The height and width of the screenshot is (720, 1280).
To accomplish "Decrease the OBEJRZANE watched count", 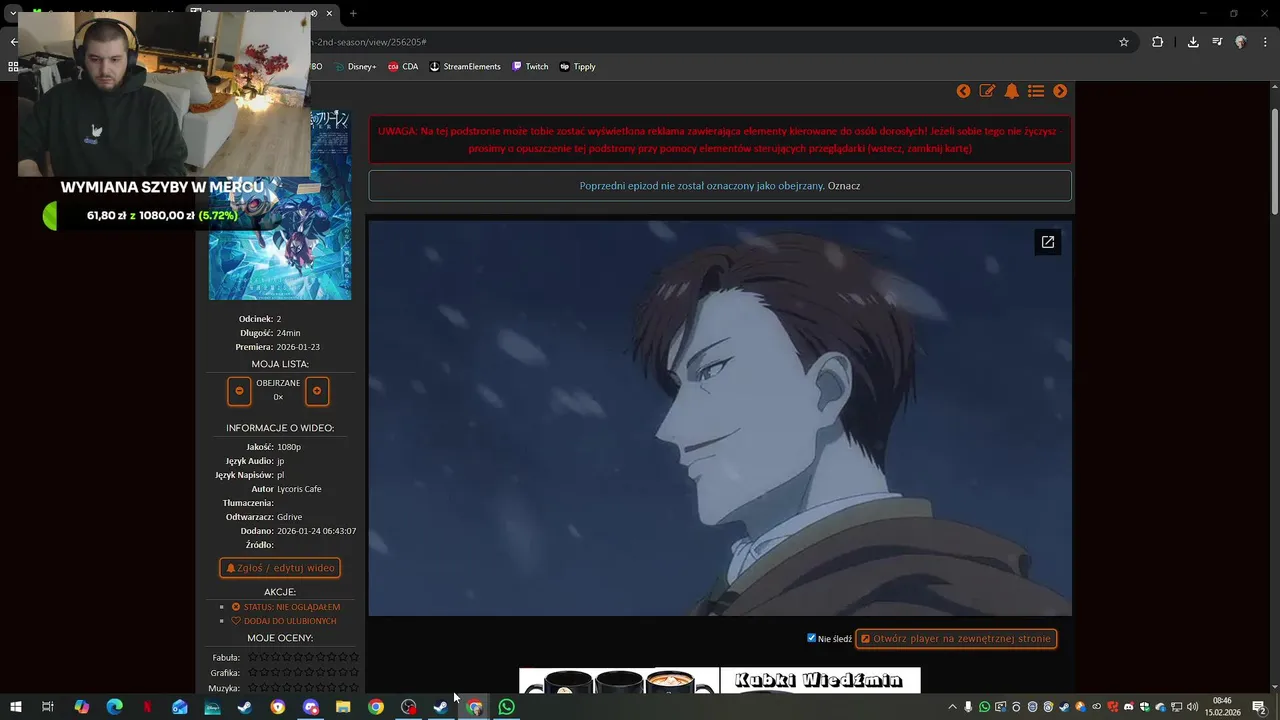I will [x=239, y=391].
